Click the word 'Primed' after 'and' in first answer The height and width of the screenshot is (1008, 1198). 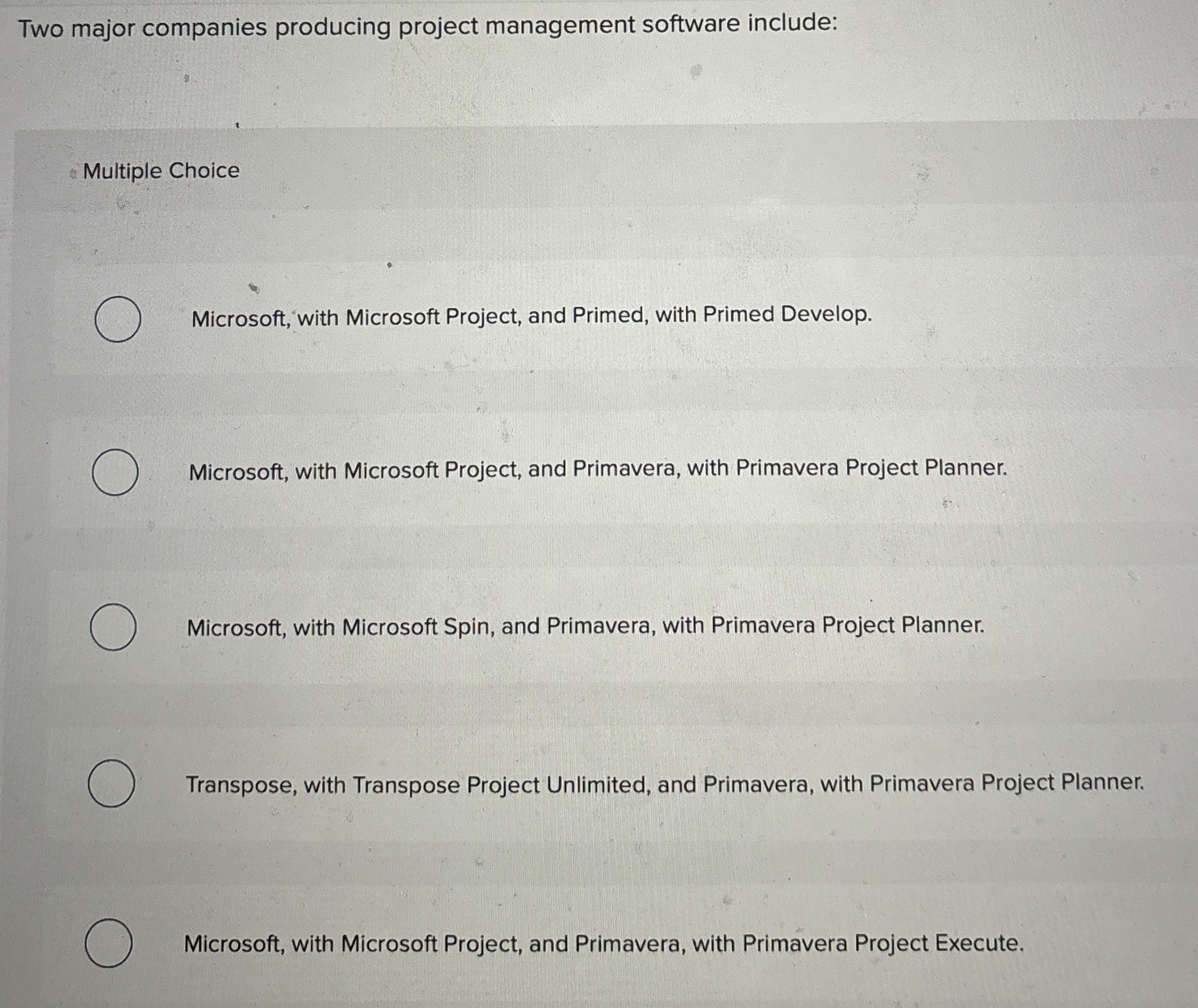[610, 315]
